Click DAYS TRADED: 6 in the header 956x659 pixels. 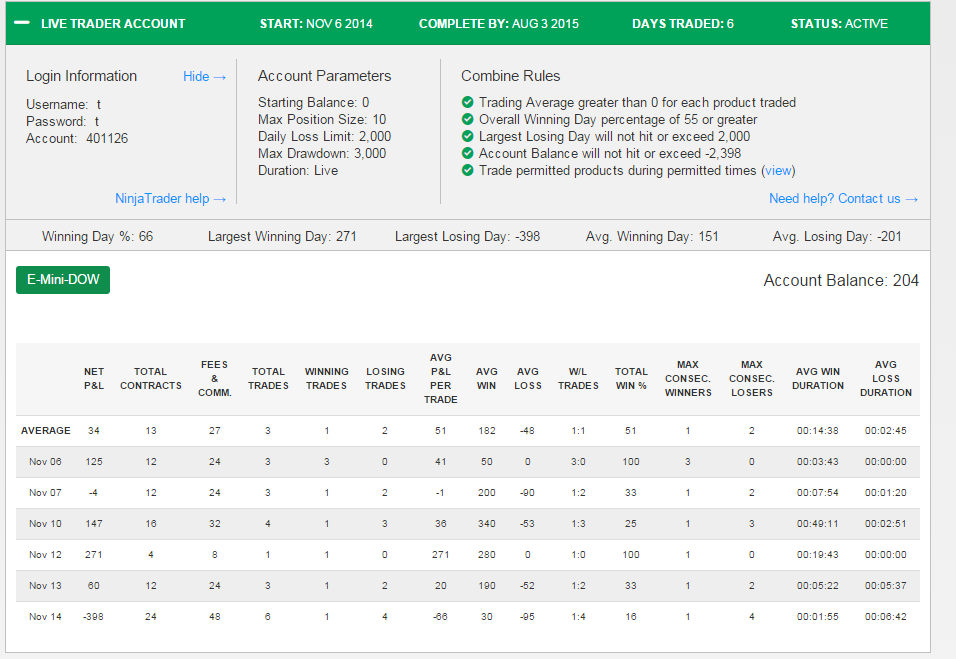683,24
